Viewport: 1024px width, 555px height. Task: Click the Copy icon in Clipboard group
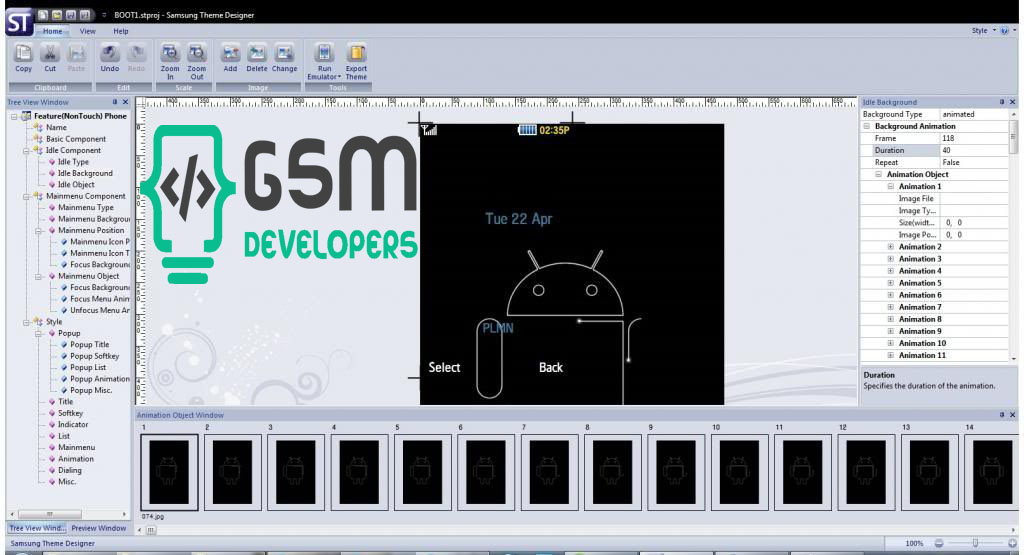tap(24, 54)
